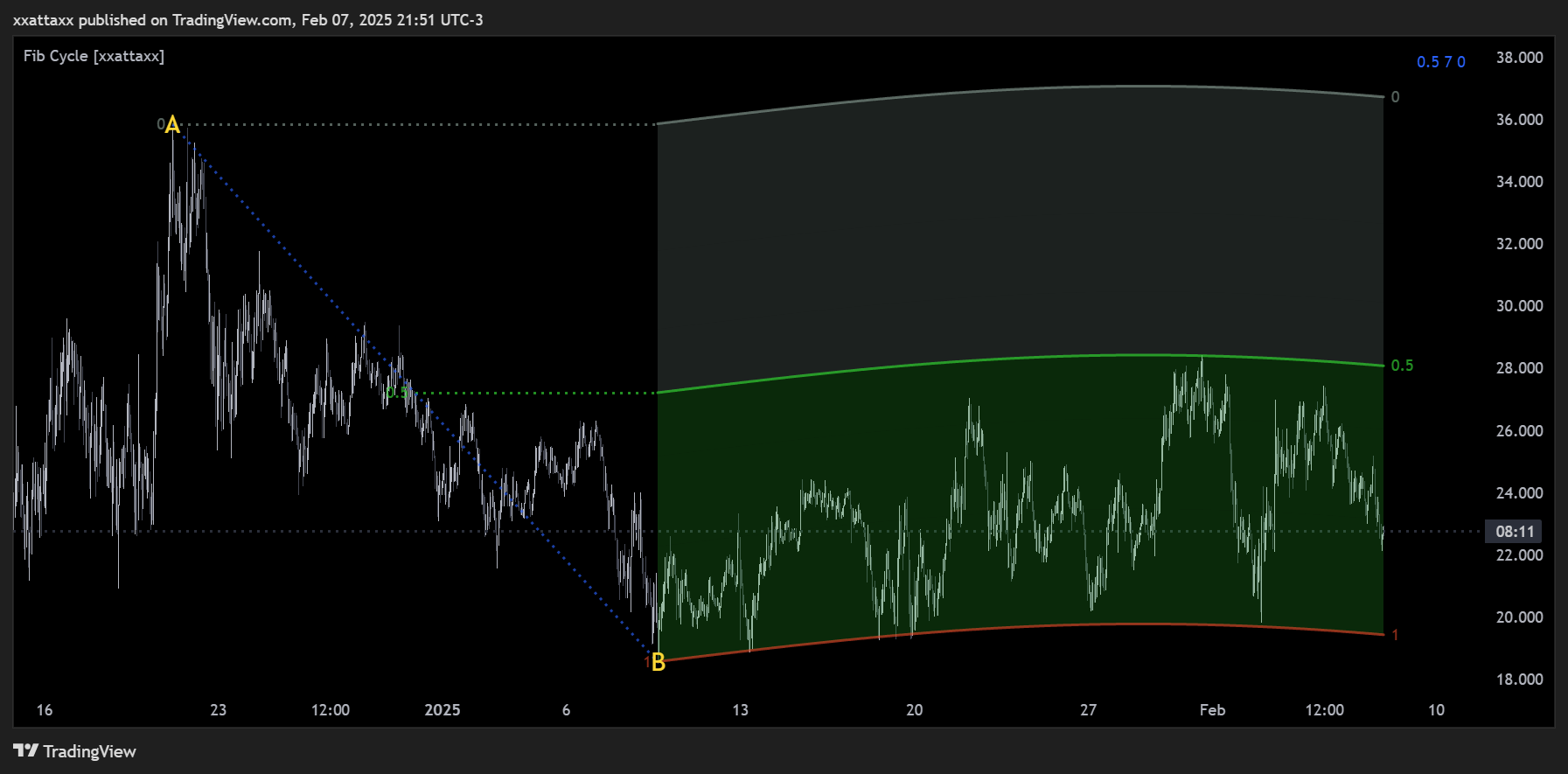Viewport: 1568px width, 774px height.
Task: Click the 2025 label on time axis
Action: point(443,710)
